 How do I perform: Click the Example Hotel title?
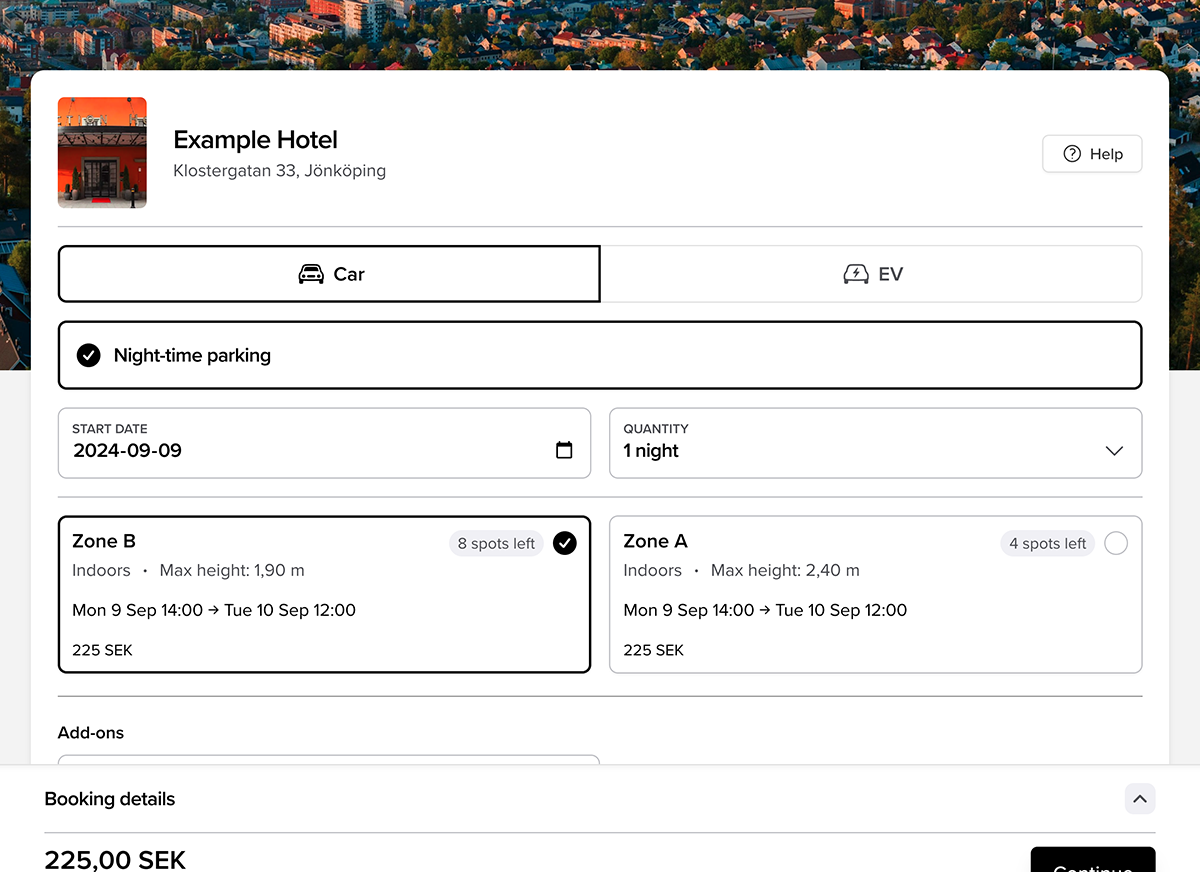[x=256, y=140]
